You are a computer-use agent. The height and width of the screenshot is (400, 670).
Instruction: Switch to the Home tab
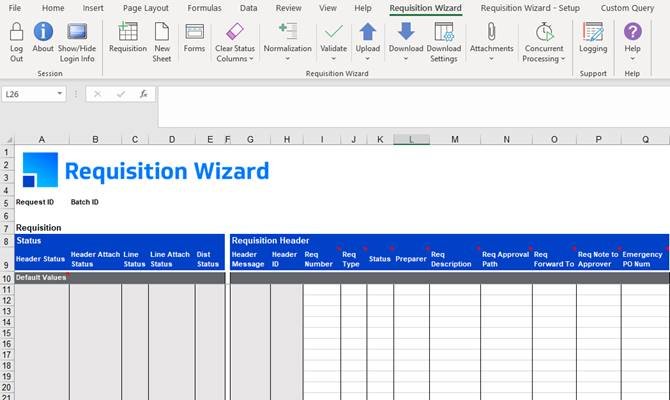(53, 8)
